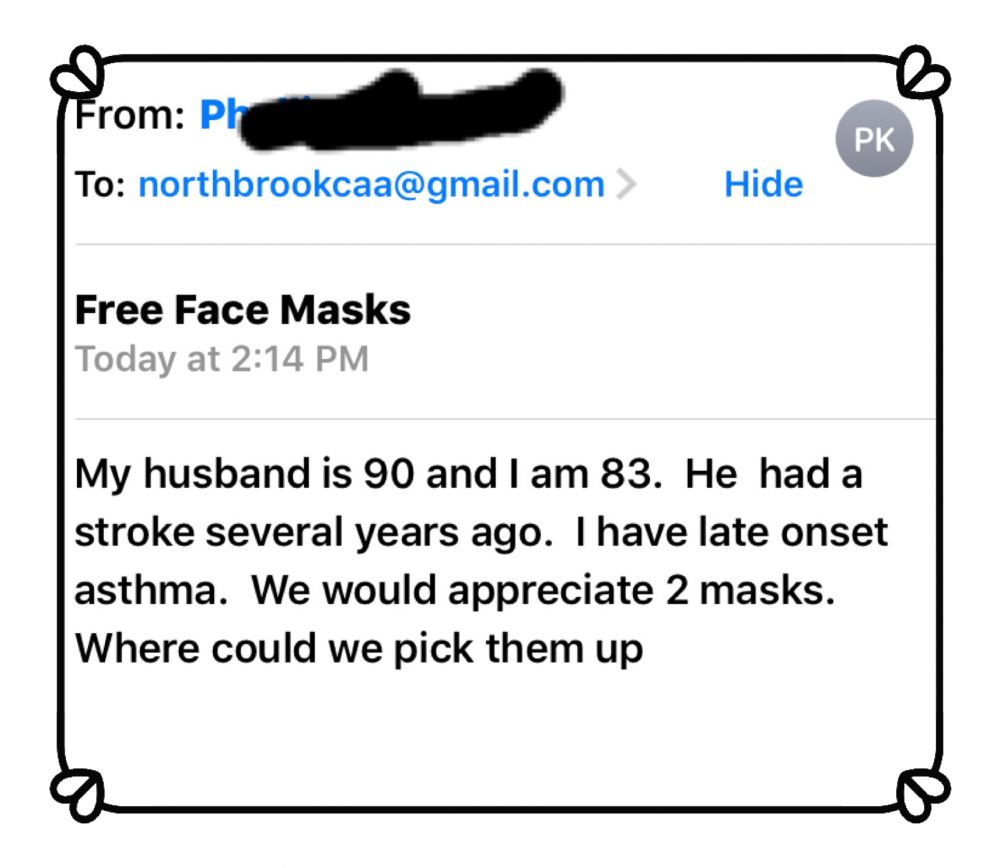Viewport: 1000px width, 868px height.
Task: Expand recipient details with the gray chevron
Action: coord(626,186)
